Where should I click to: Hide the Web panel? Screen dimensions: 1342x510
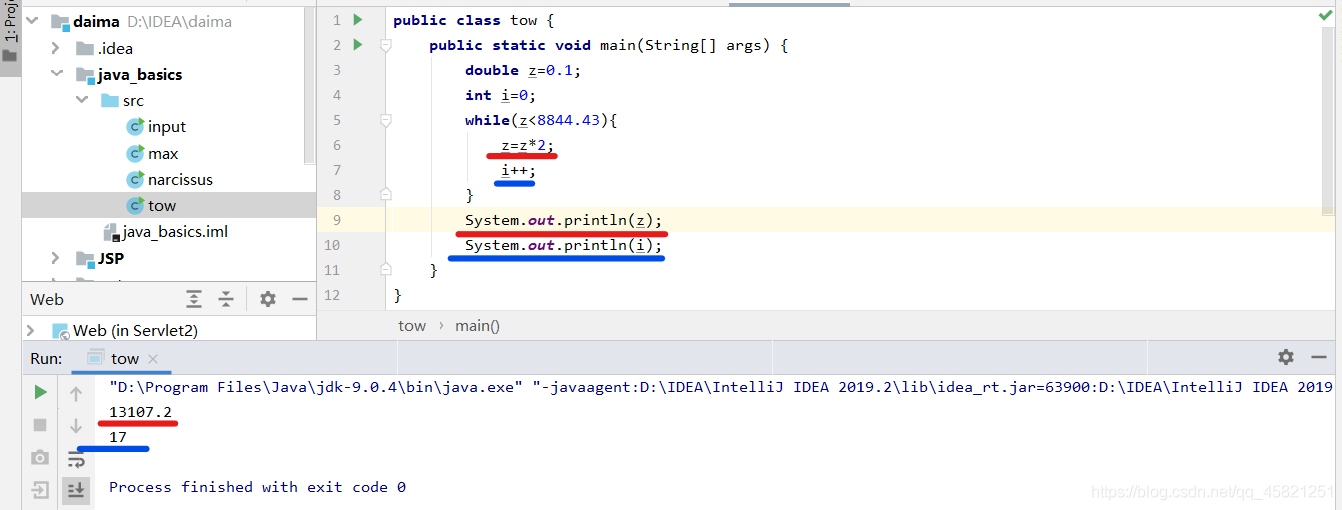click(x=300, y=299)
